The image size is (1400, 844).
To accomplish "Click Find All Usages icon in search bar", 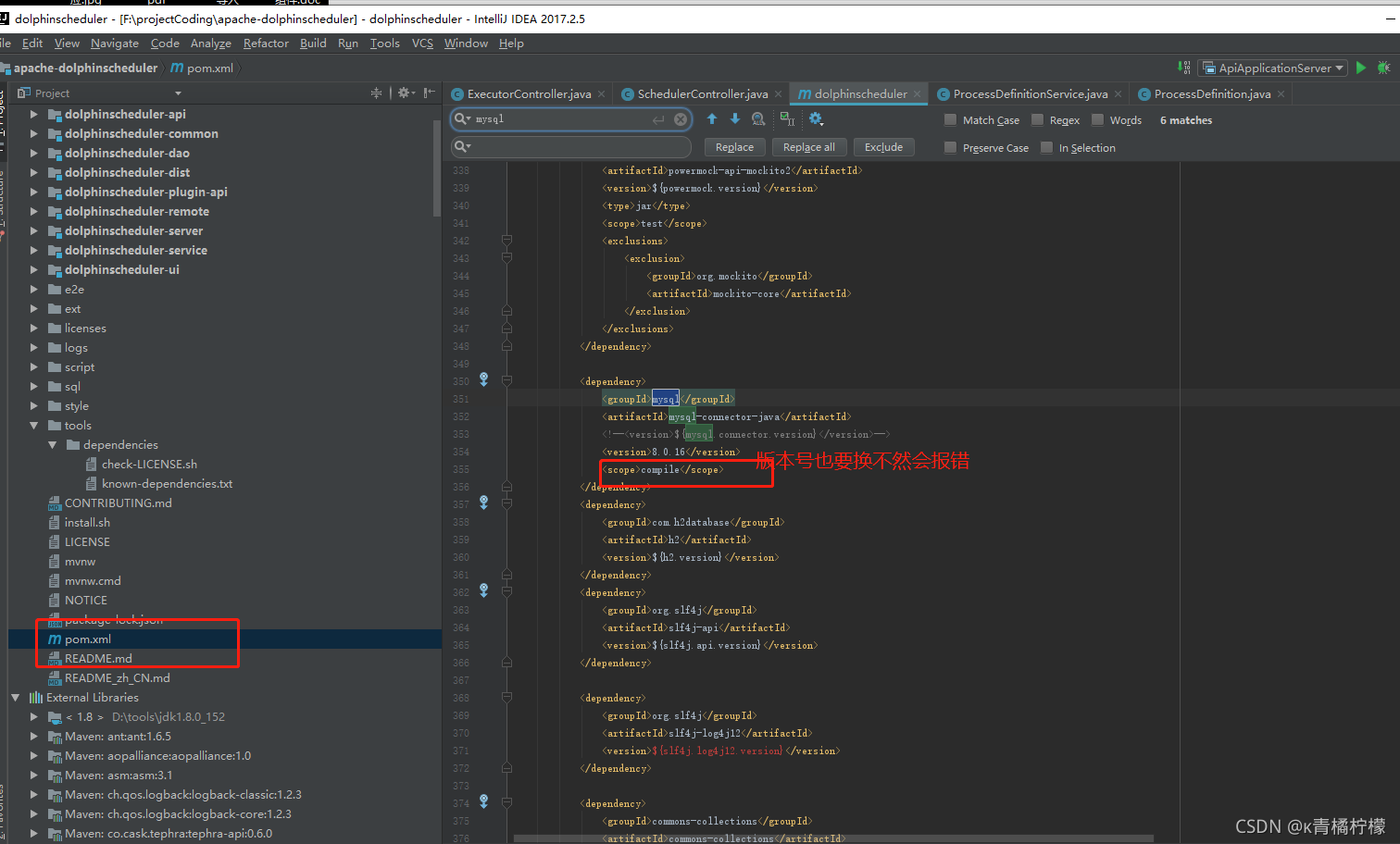I will [758, 118].
